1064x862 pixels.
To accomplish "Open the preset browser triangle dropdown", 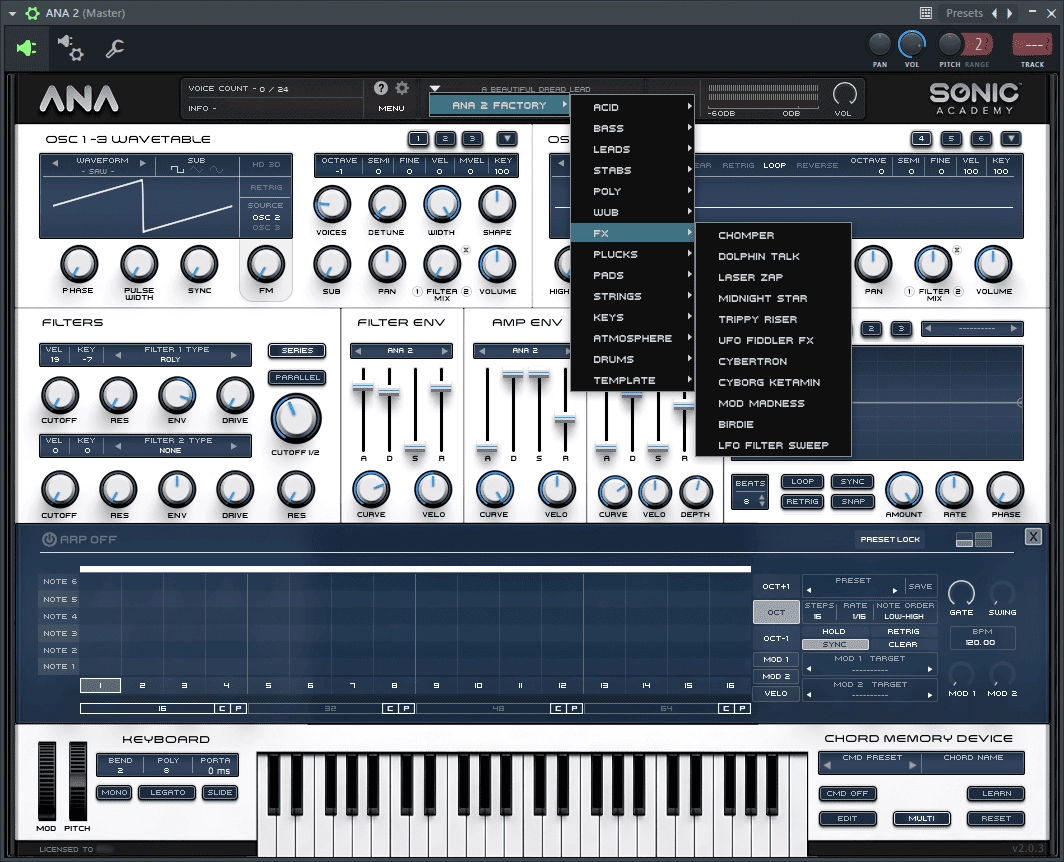I will point(435,89).
